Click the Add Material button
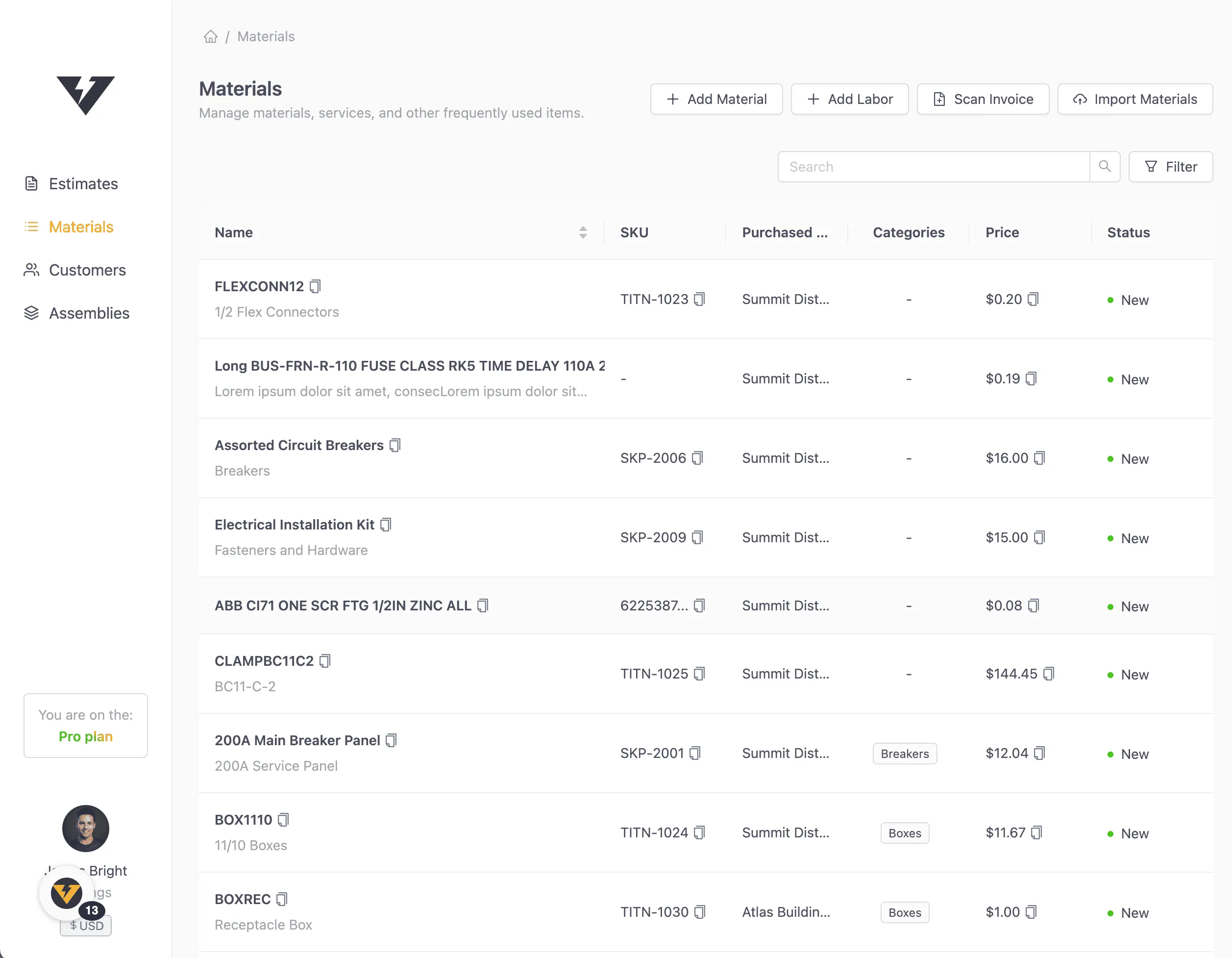 coord(716,99)
